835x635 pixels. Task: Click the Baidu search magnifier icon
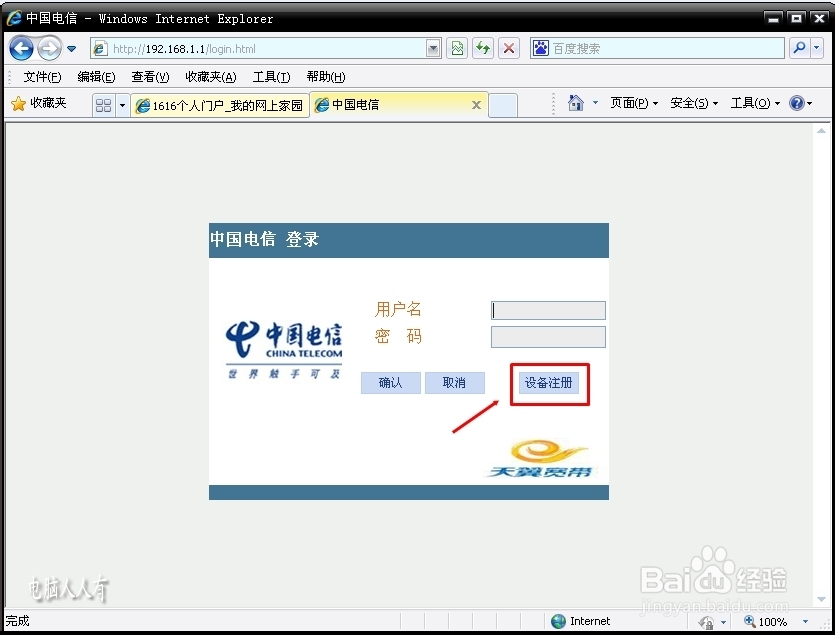click(800, 47)
